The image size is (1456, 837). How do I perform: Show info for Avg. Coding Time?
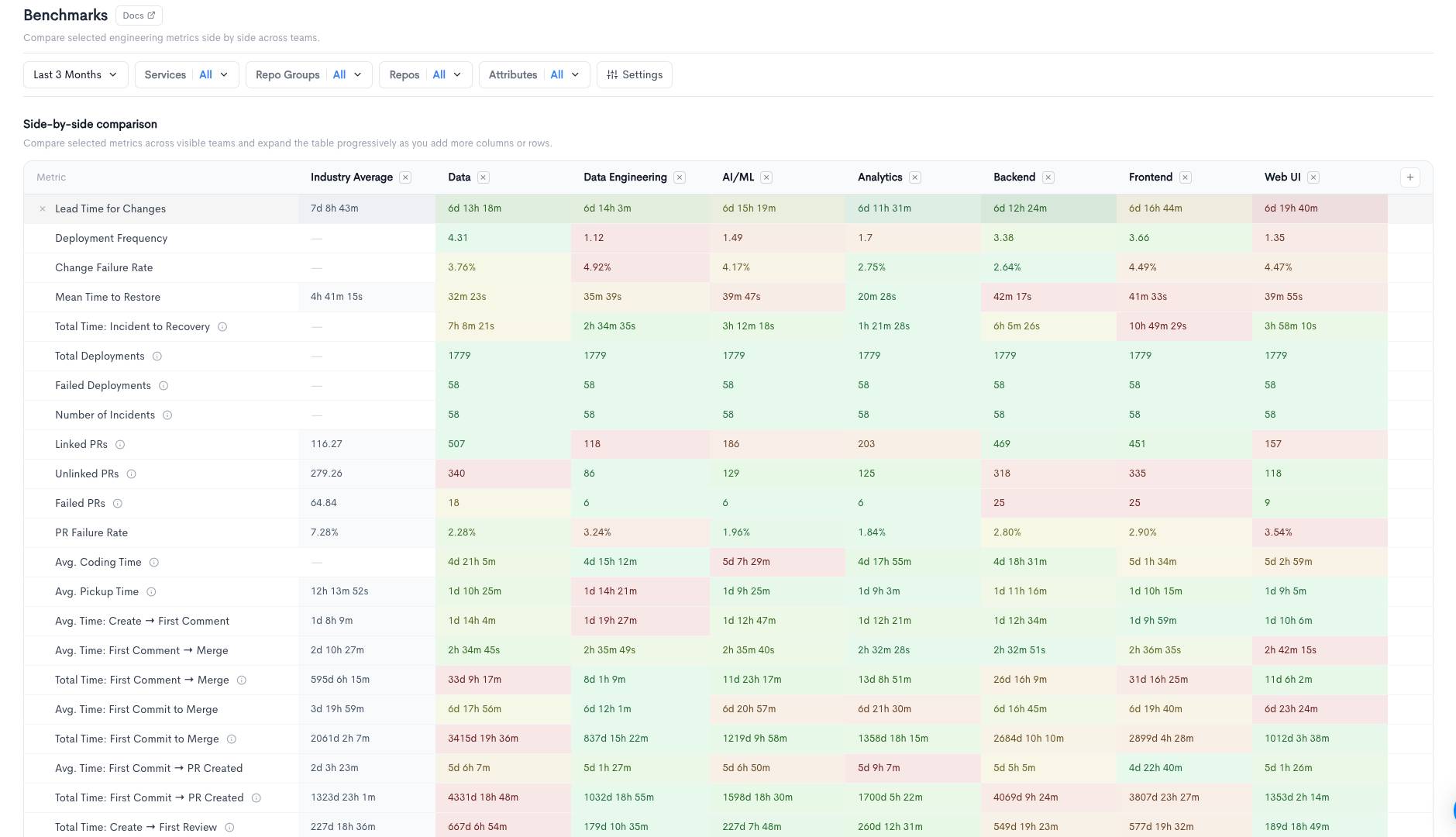tap(154, 562)
